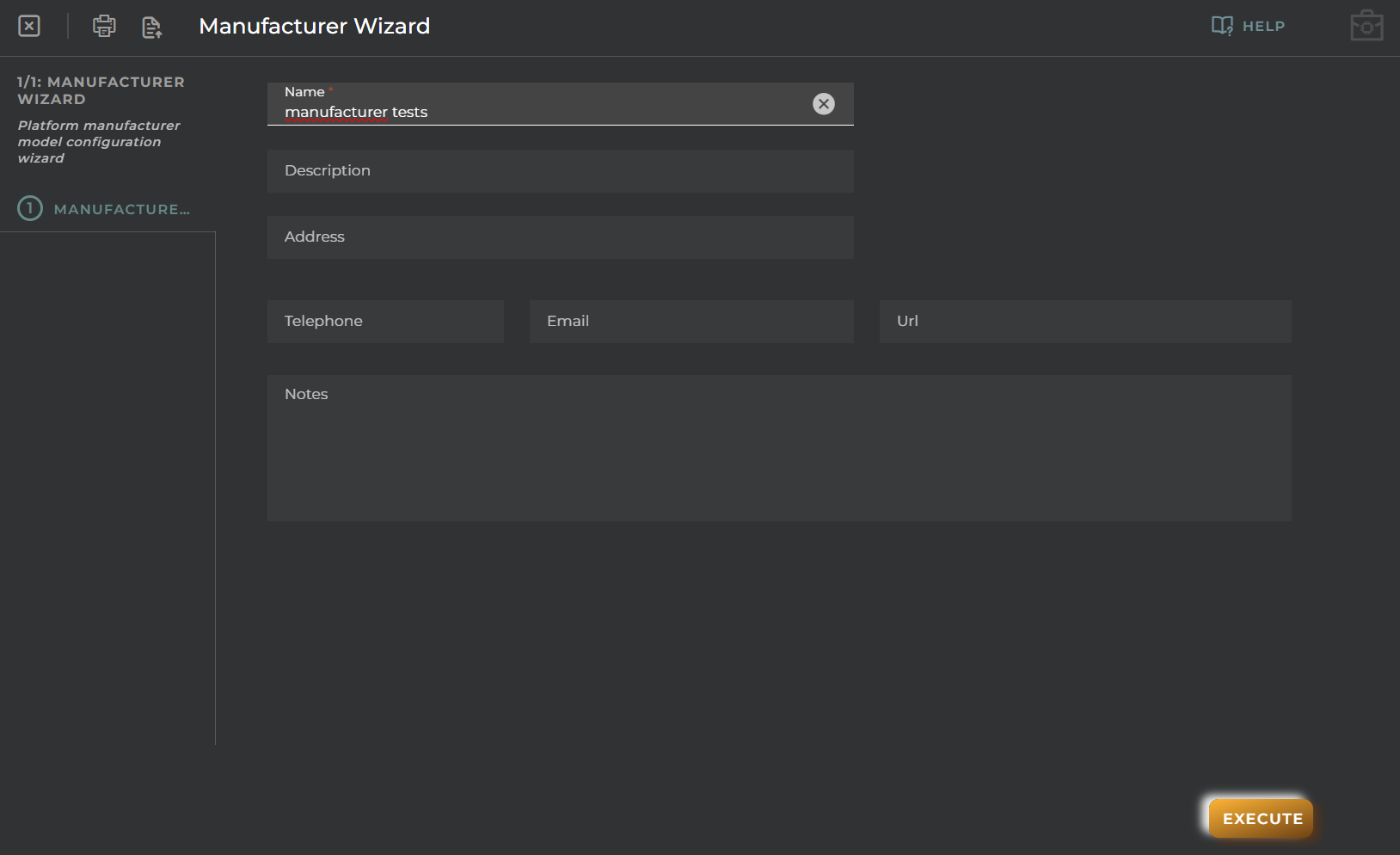Click the Email input field

691,322
